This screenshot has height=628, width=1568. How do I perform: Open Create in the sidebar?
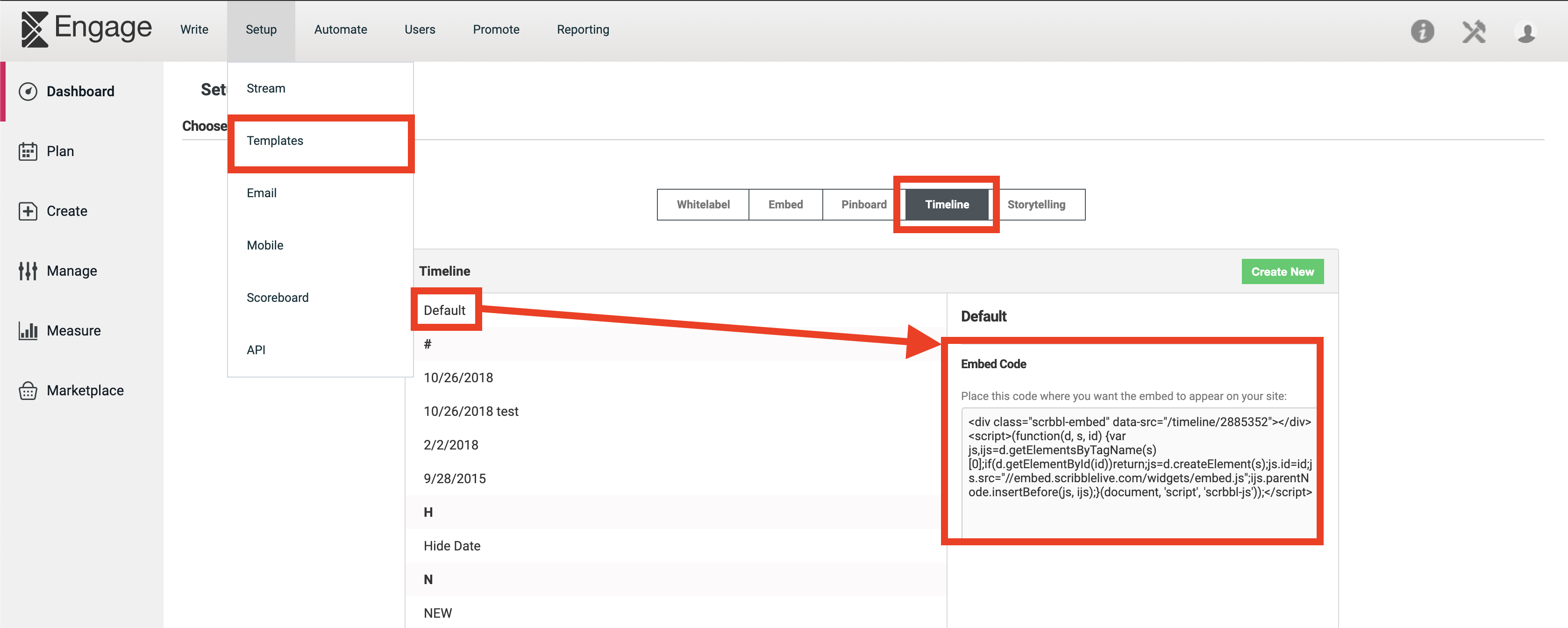click(67, 211)
